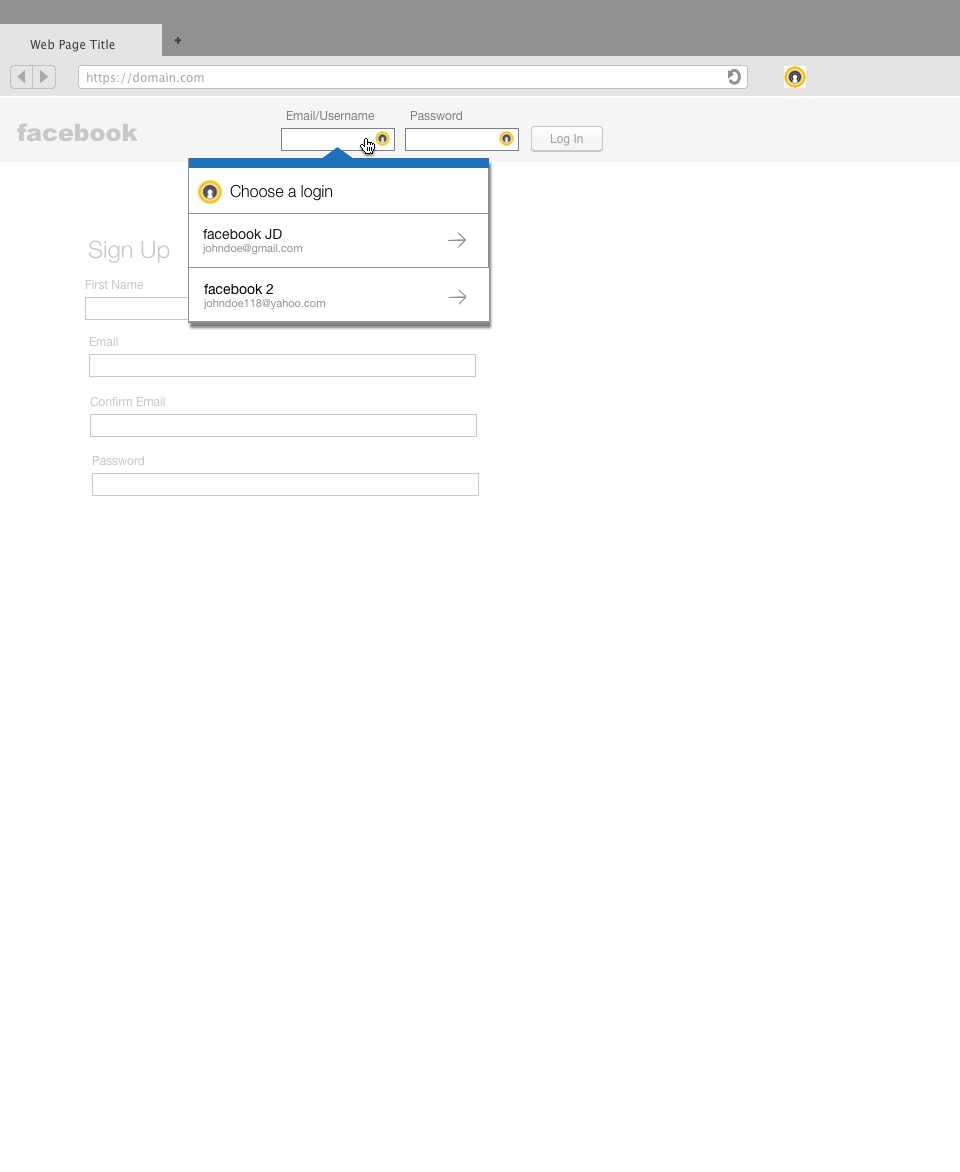The width and height of the screenshot is (960, 1172).
Task: Click the Email input field under Sign Up
Action: point(282,365)
